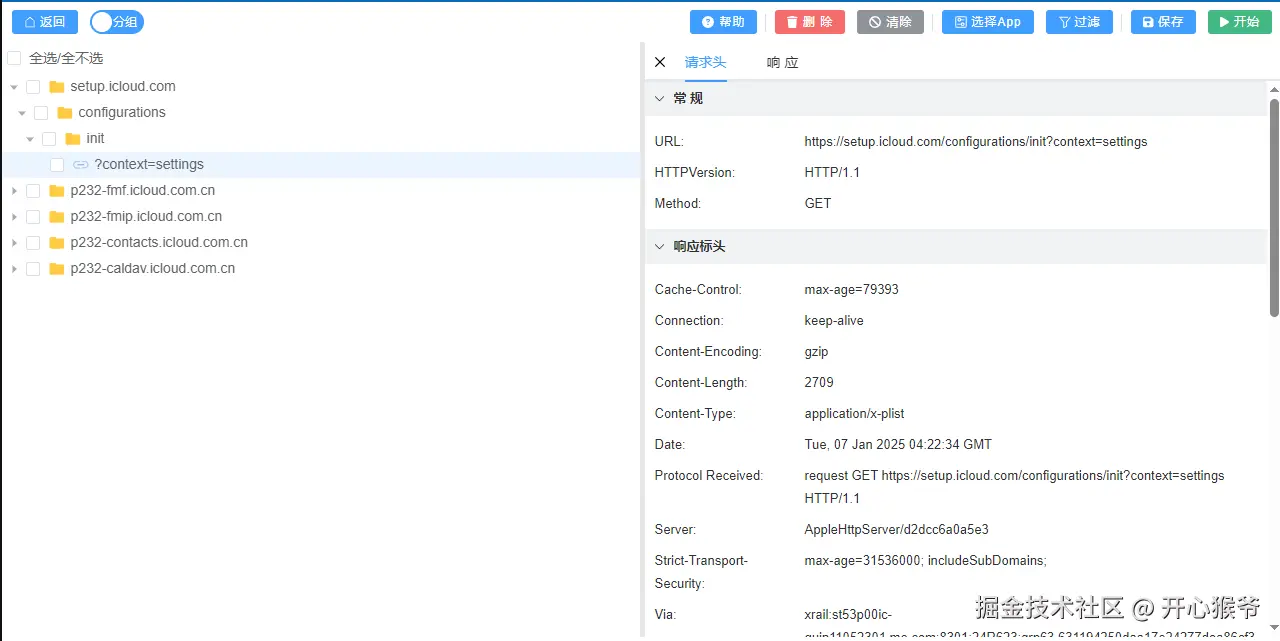Collapse the 响应标头 section

[659, 246]
